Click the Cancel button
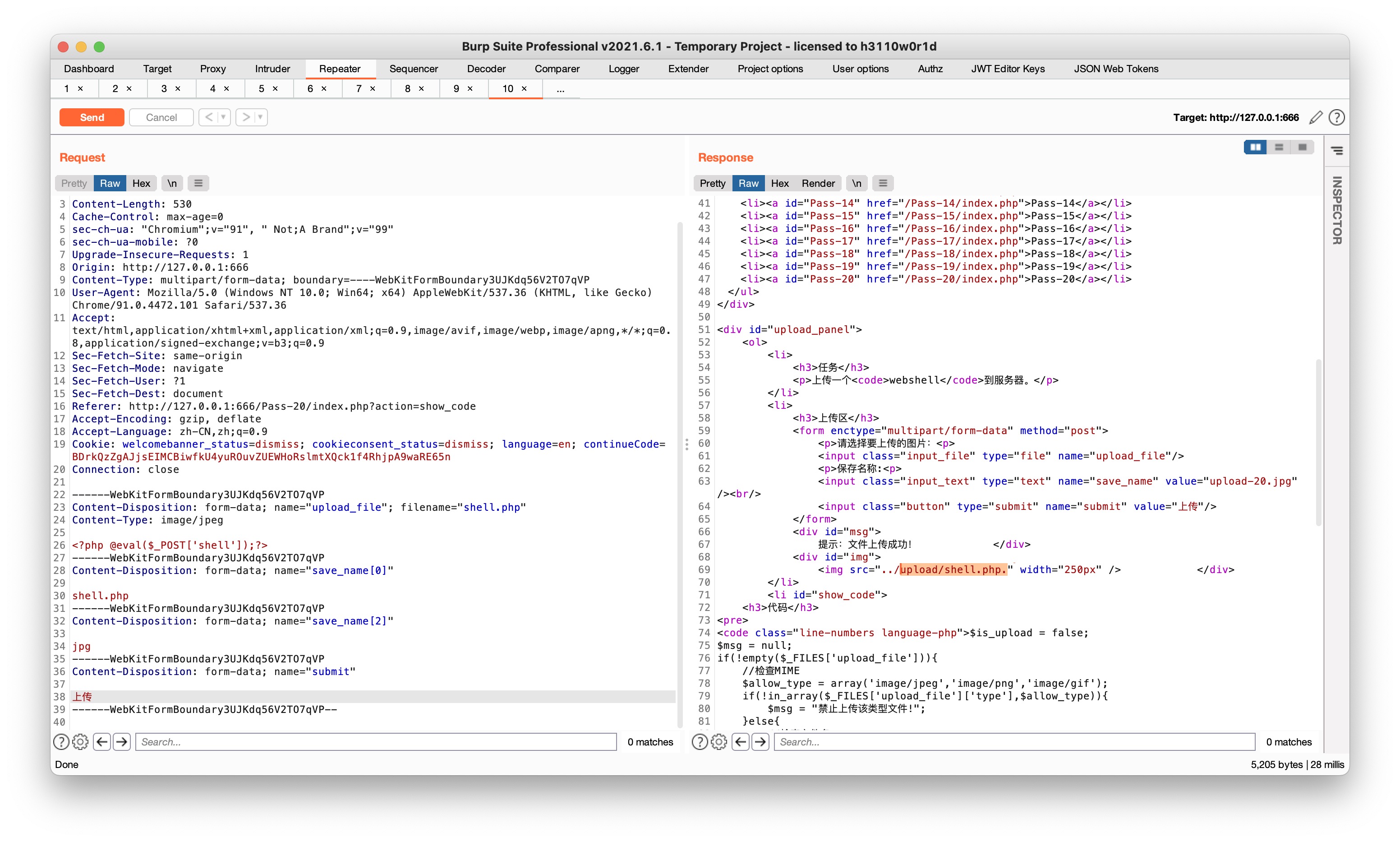The width and height of the screenshot is (1400, 842). [x=161, y=117]
